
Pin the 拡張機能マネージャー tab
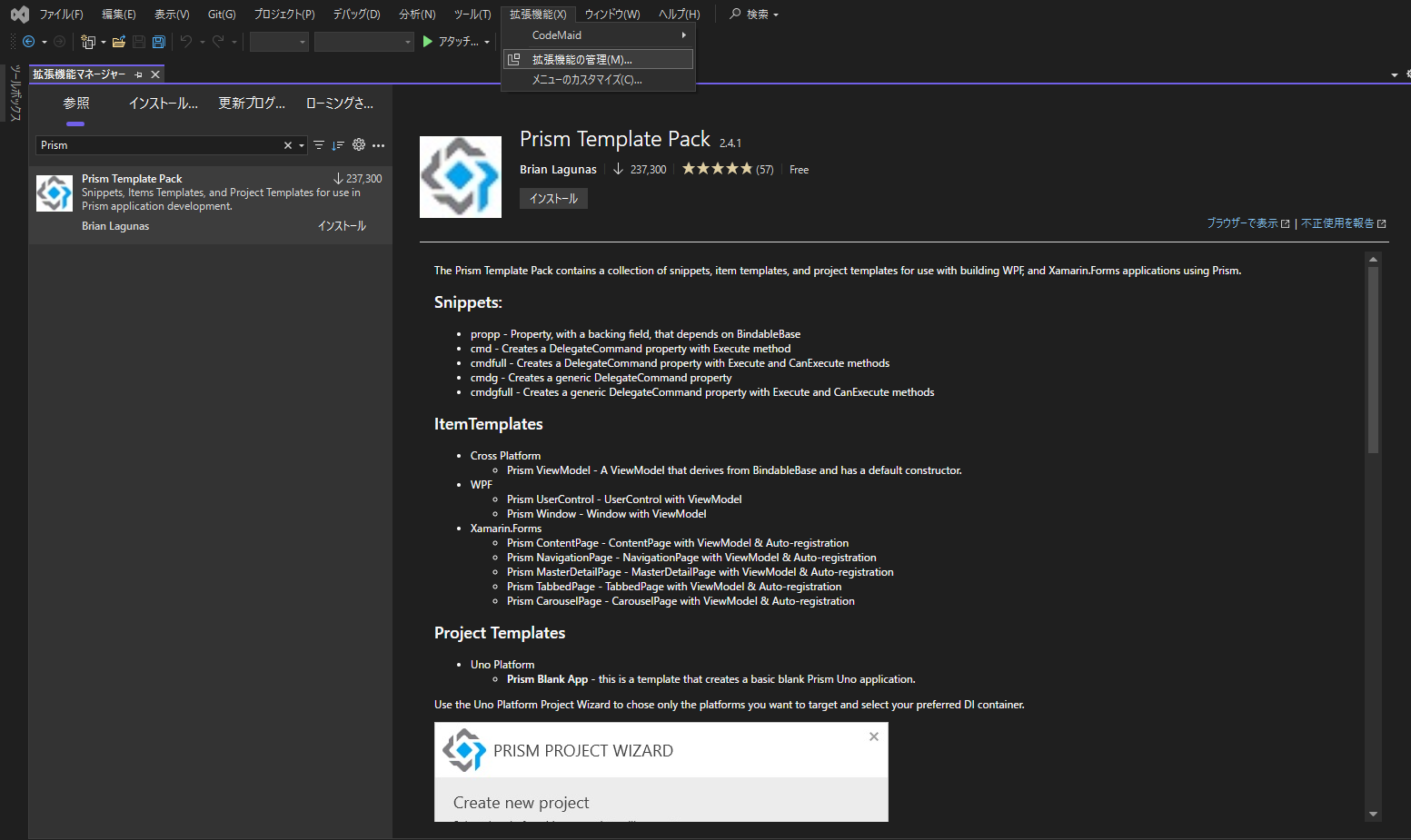[138, 74]
